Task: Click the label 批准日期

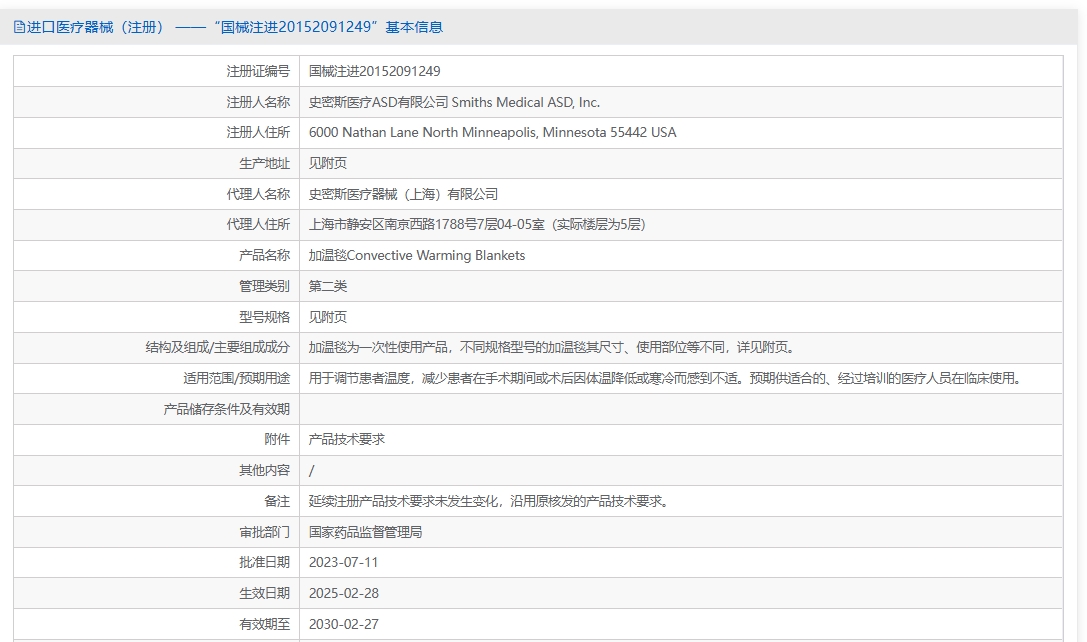Action: pos(264,562)
